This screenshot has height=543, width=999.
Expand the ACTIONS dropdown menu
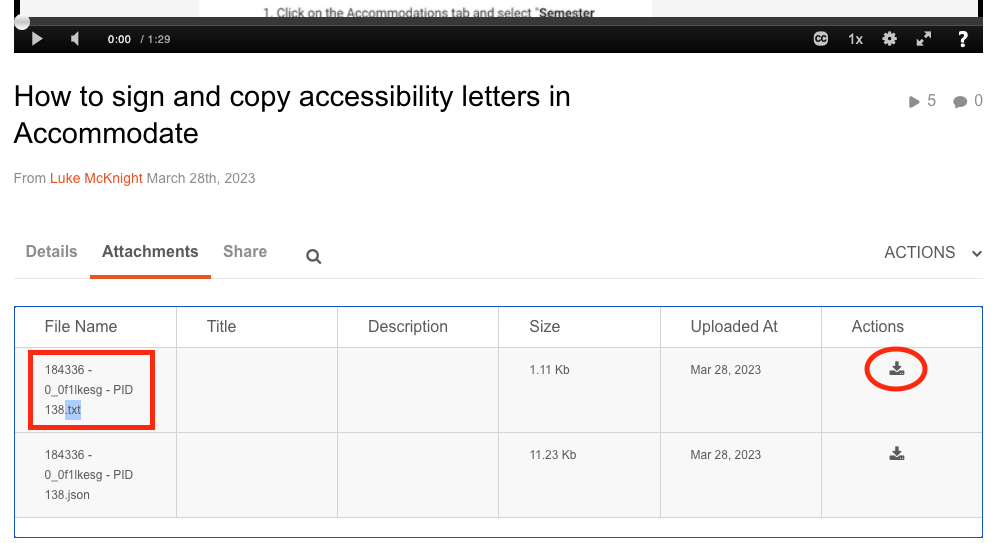(x=932, y=253)
